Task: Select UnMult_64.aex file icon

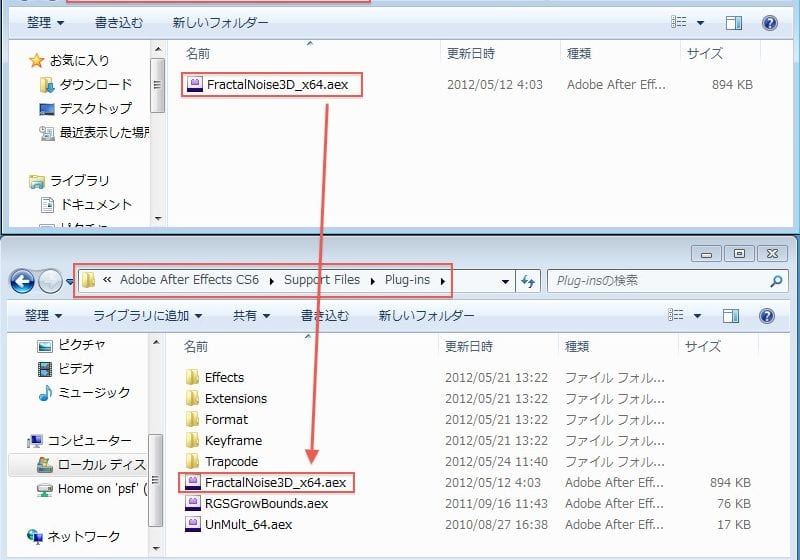Action: point(192,524)
